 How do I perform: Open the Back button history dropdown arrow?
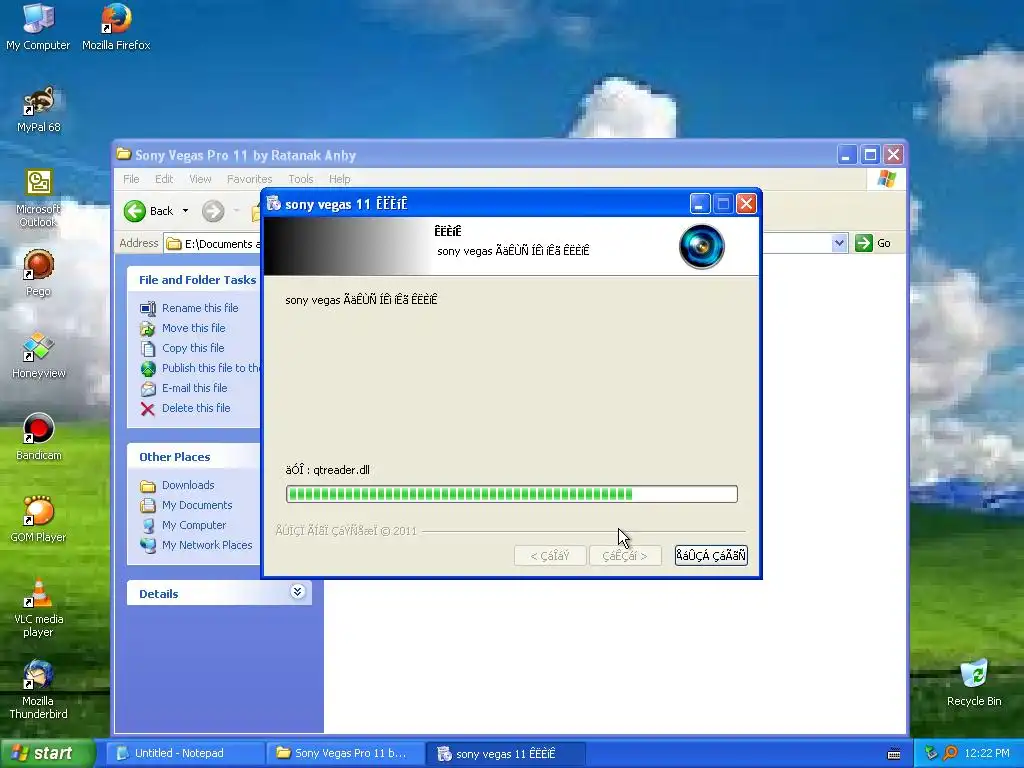185,211
